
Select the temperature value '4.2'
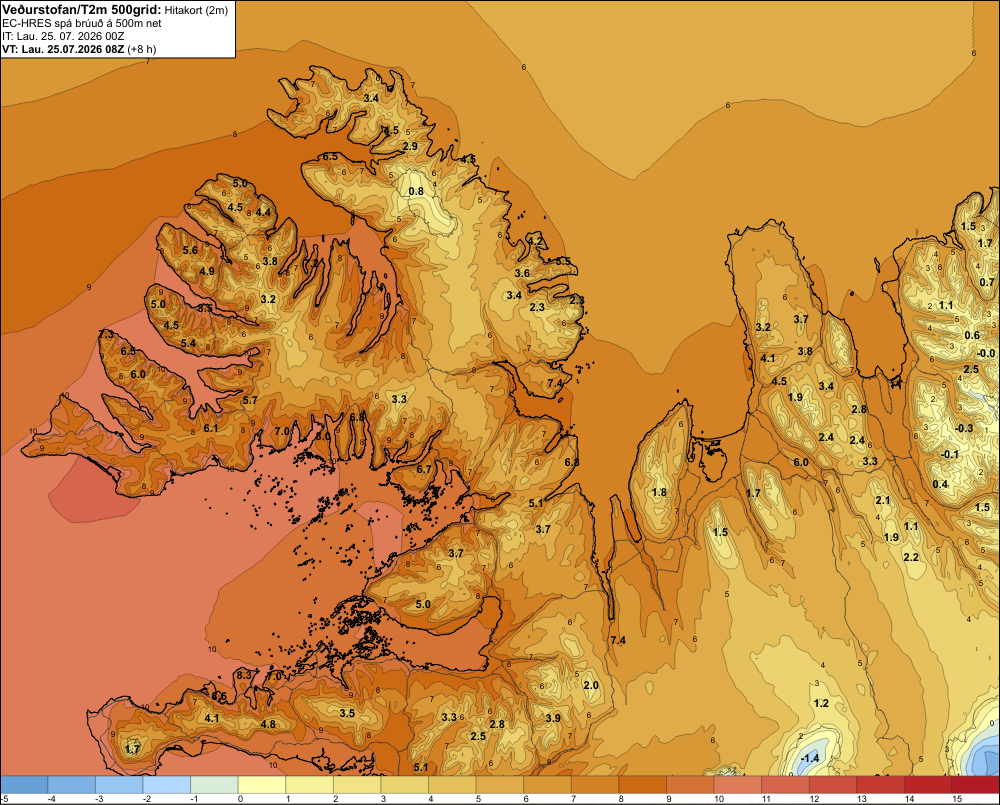536,241
